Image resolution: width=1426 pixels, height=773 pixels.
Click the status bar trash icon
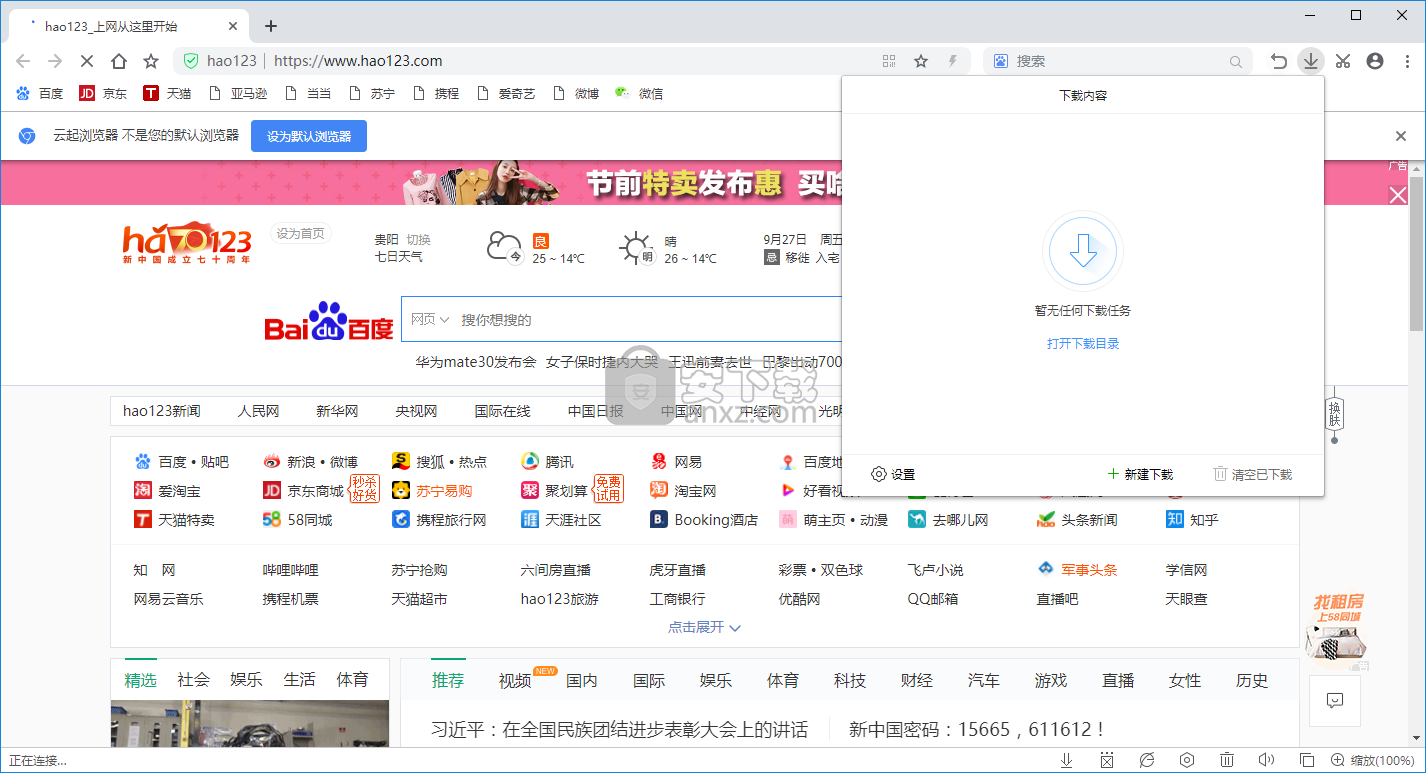(x=1227, y=760)
